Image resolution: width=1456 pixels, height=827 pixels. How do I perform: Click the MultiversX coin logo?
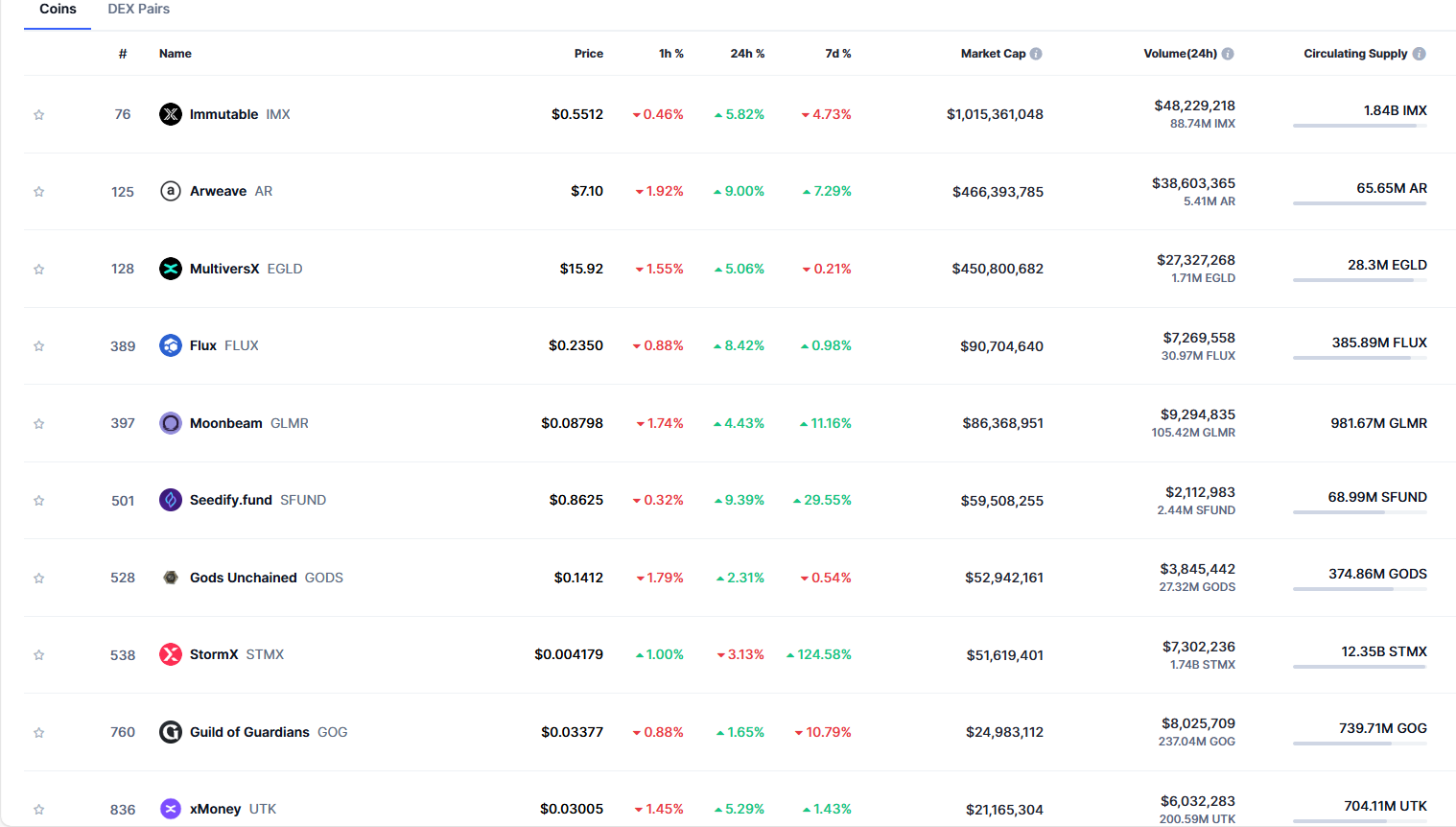[x=170, y=269]
